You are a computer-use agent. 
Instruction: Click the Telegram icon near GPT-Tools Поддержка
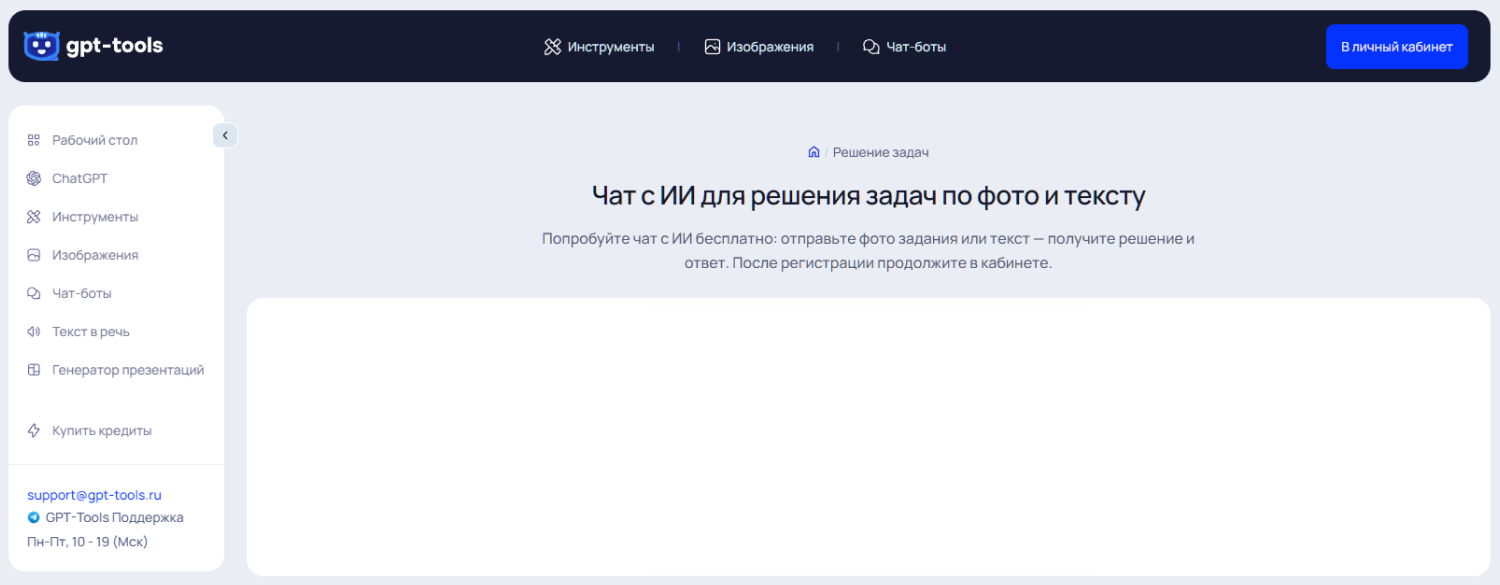[x=33, y=517]
